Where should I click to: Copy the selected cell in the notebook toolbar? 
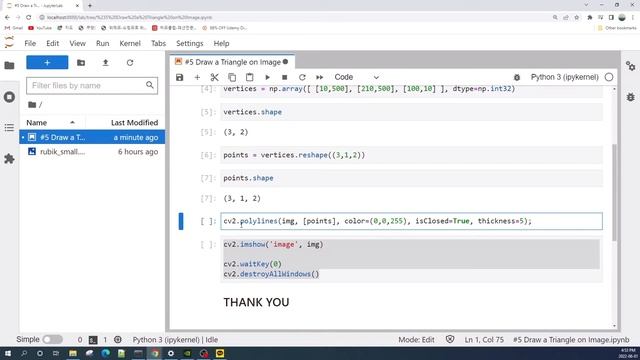[x=232, y=77]
